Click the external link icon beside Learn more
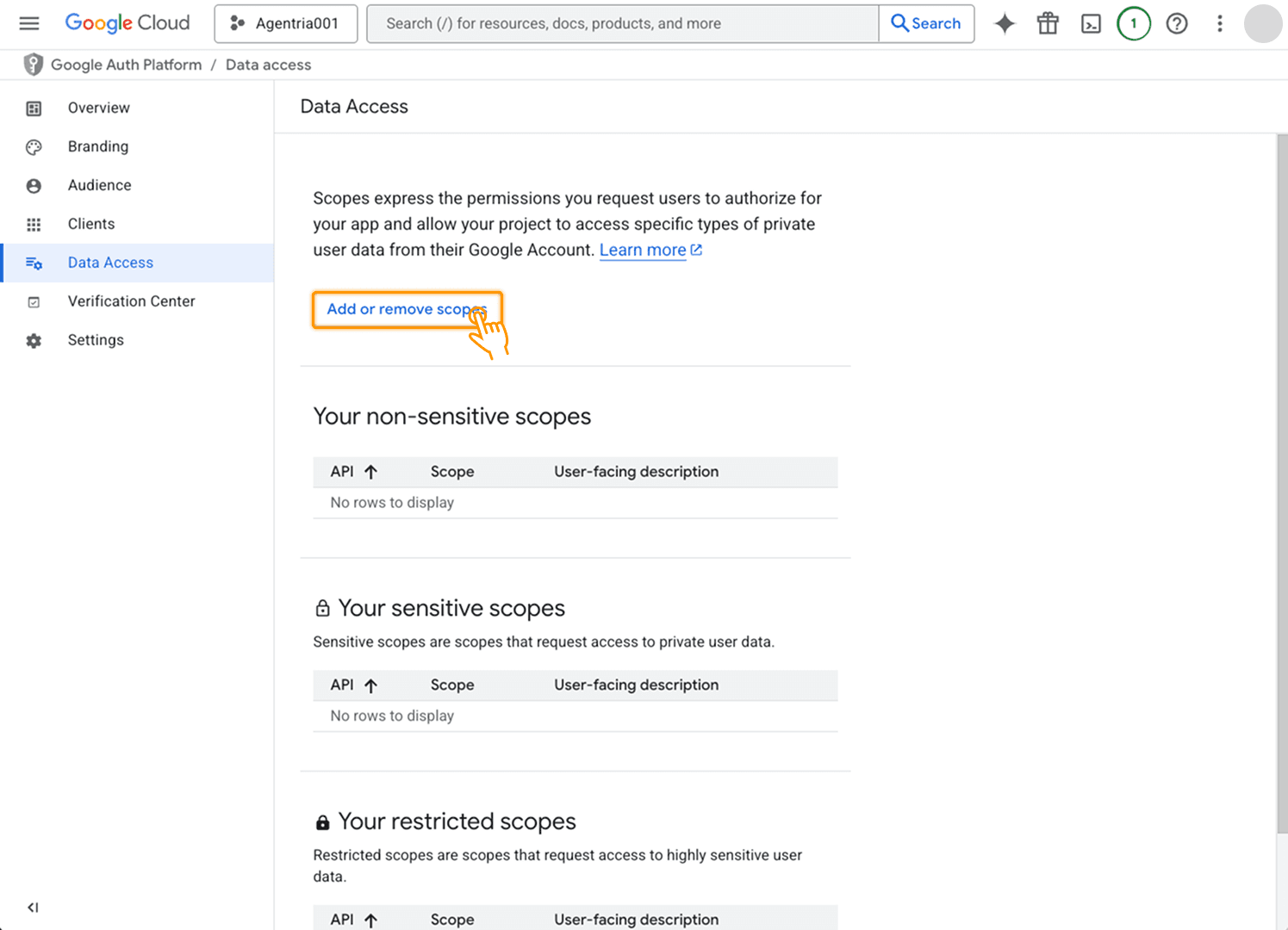This screenshot has height=930, width=1288. [x=696, y=249]
